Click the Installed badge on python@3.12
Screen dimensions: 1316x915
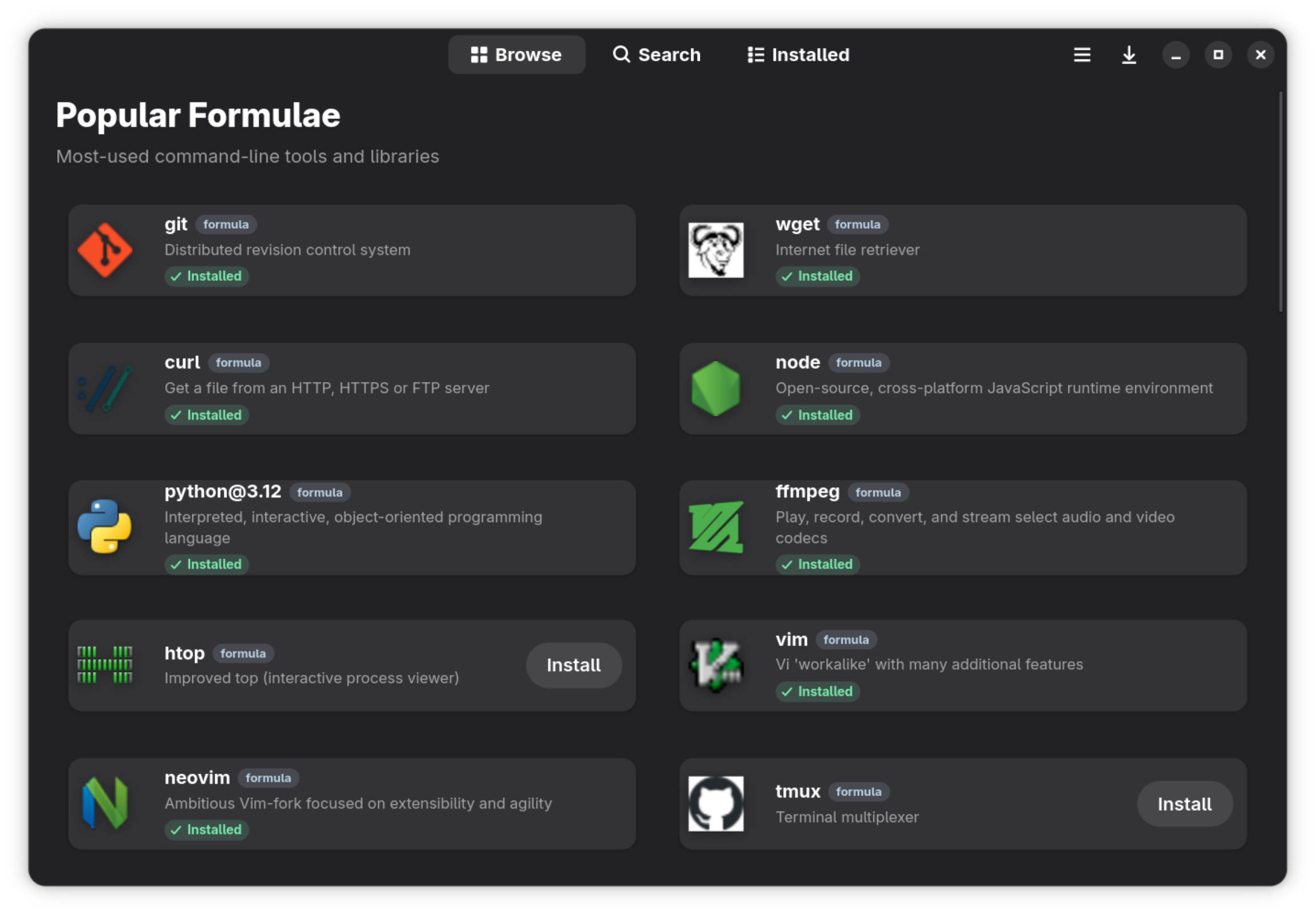coord(207,564)
